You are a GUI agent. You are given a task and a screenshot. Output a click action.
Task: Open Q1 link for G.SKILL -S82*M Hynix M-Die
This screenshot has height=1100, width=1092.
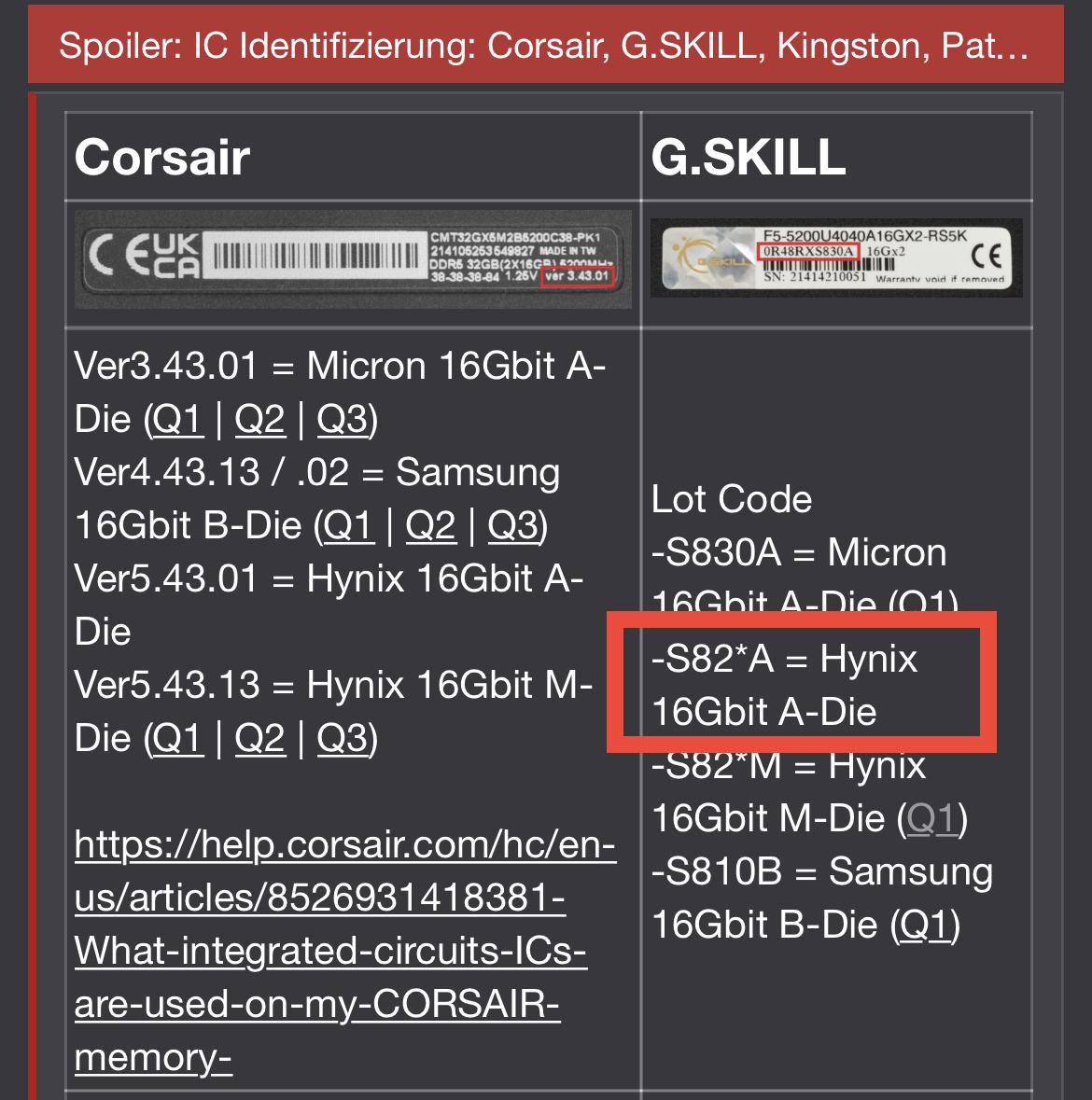[x=931, y=819]
